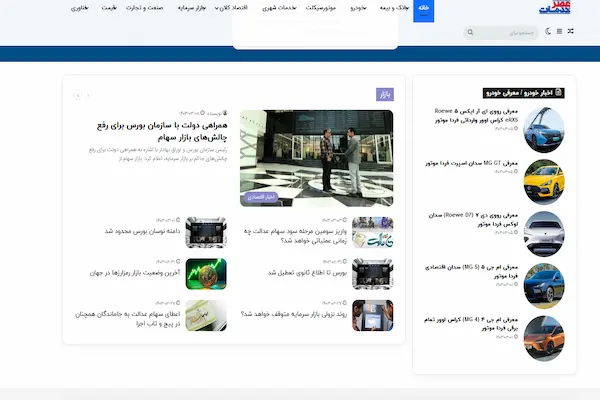Click the previous slide arrow in بازار section
Screen dimensions: 600x400
[x=90, y=95]
